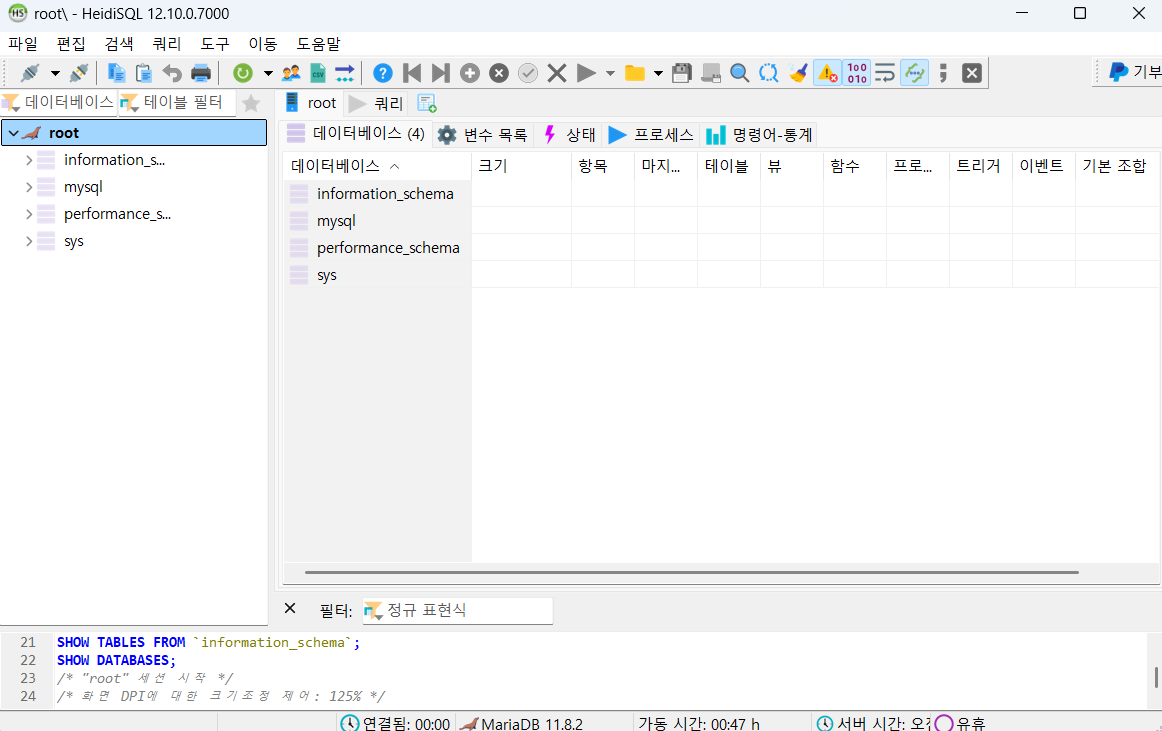The image size is (1162, 731).
Task: Expand information_s... node in tree
Action: (29, 160)
